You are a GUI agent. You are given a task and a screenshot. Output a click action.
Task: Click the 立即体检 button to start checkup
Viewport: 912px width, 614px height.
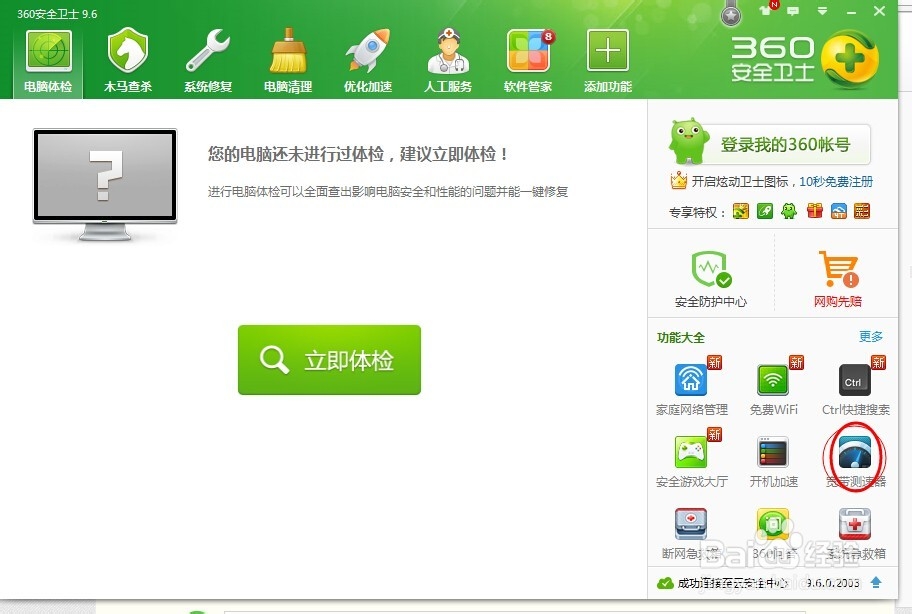point(329,360)
